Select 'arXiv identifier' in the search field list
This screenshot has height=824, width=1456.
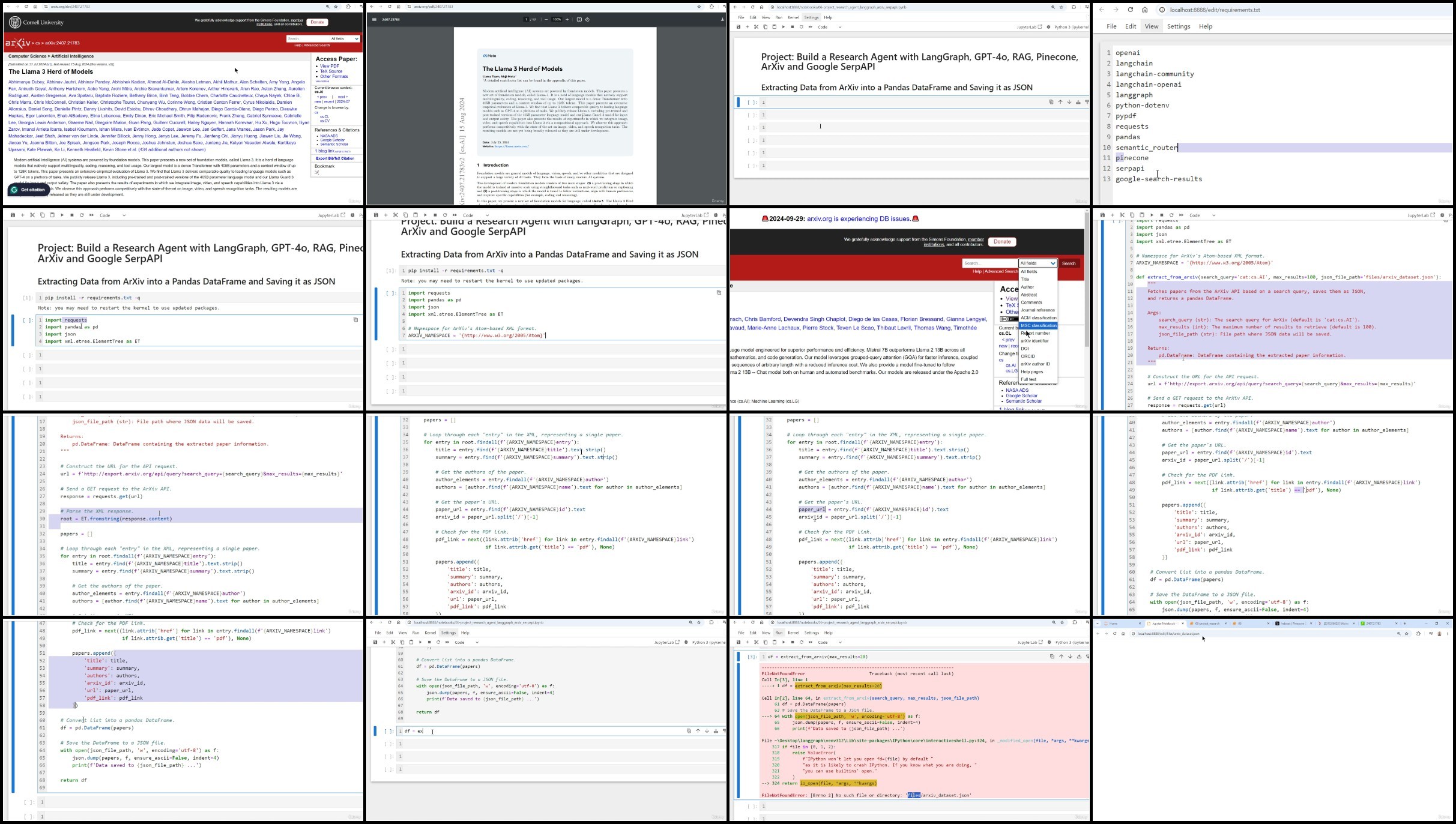tap(1038, 341)
